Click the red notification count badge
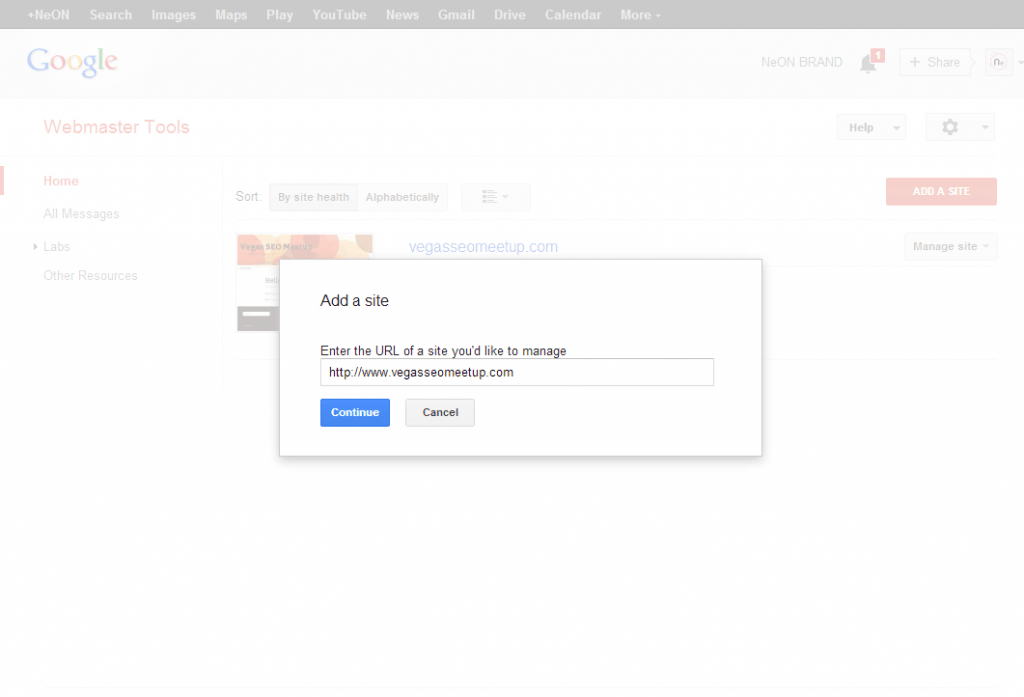Screen dimensions: 1024x697 click(878, 56)
